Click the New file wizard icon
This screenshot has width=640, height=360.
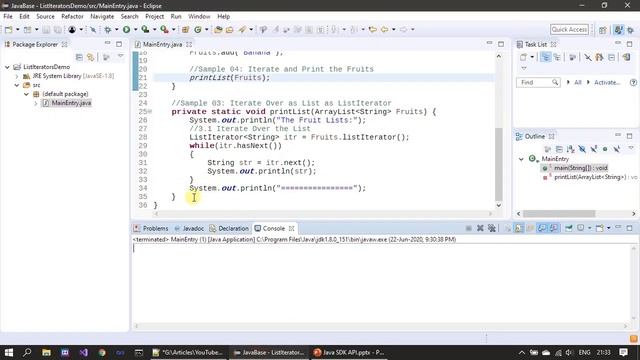tap(9, 29)
